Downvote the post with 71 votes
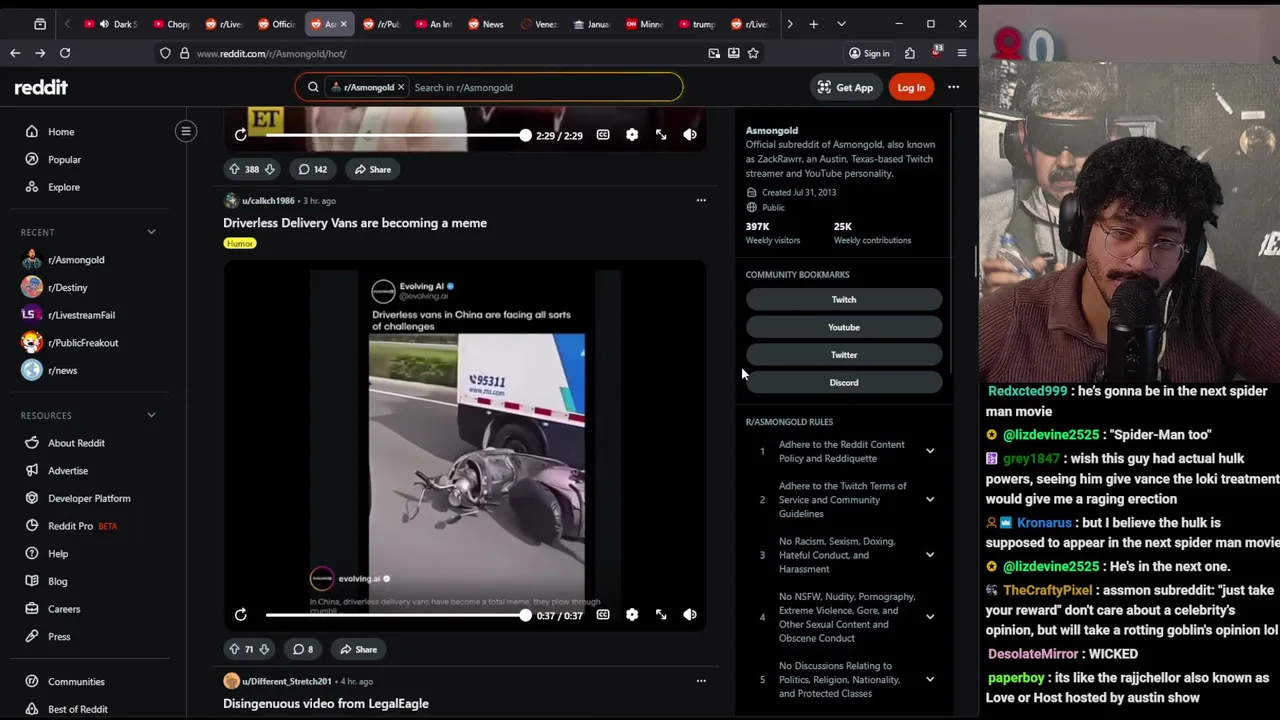1280x720 pixels. tap(264, 649)
